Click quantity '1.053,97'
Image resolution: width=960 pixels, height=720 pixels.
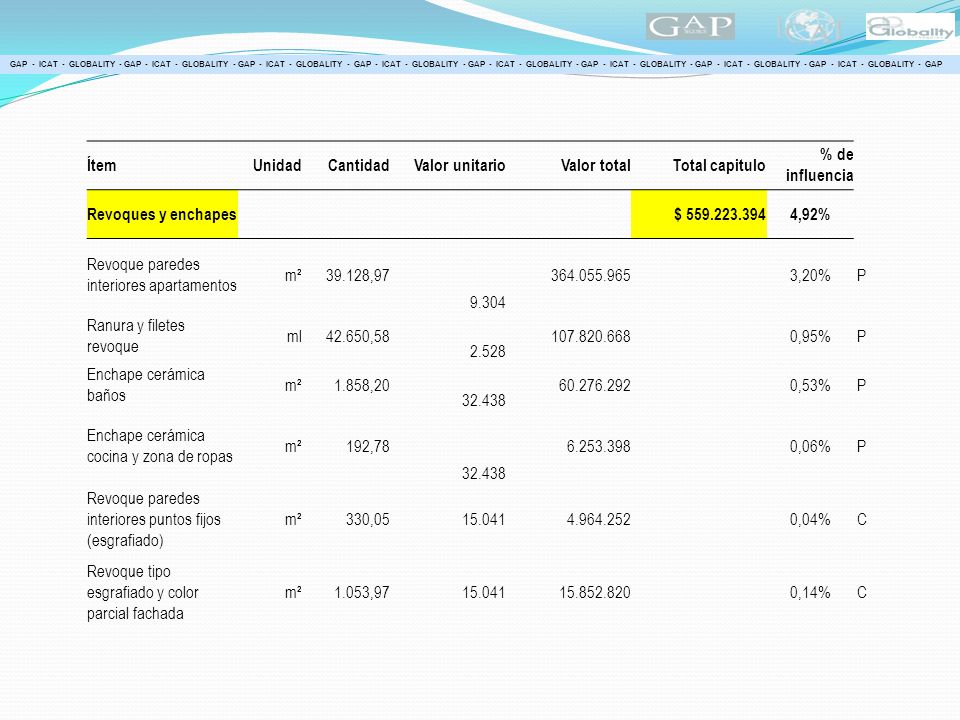click(362, 593)
